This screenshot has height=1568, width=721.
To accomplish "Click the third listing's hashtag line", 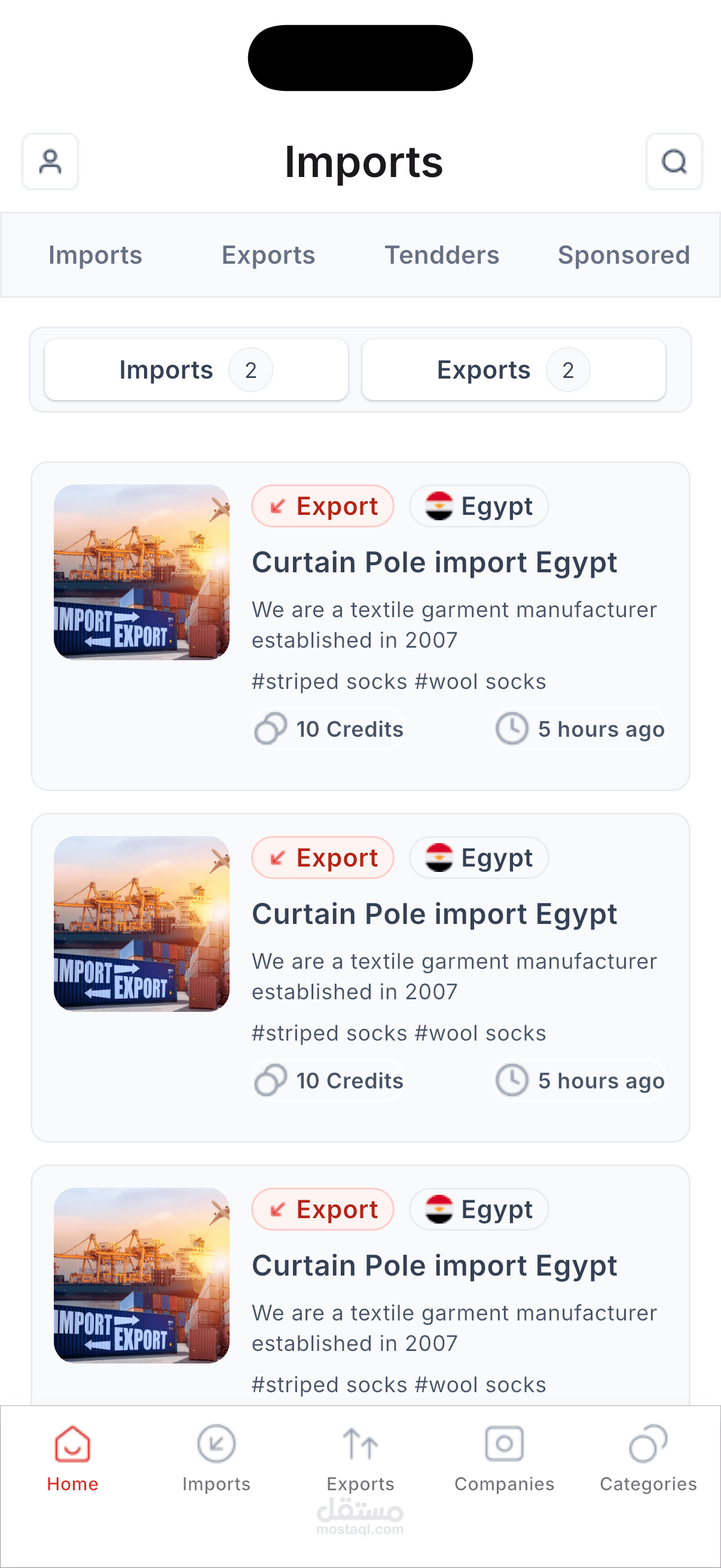I will coord(399,1384).
